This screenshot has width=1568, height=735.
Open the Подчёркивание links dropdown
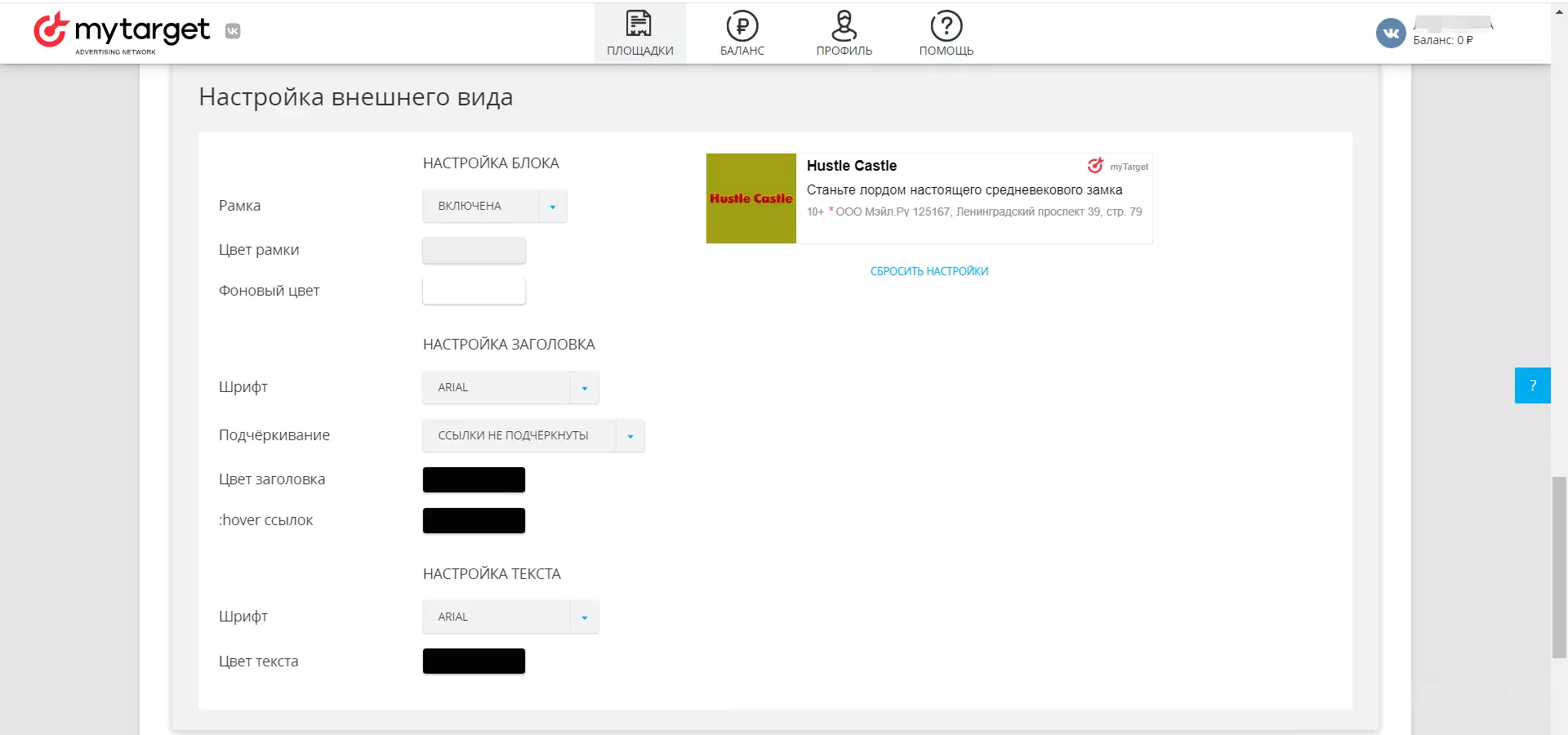click(x=533, y=435)
